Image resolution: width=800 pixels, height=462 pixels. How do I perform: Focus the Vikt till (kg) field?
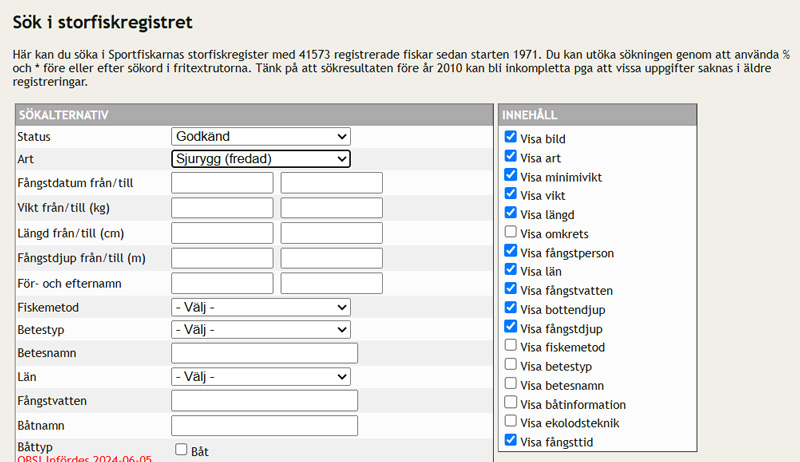click(332, 208)
